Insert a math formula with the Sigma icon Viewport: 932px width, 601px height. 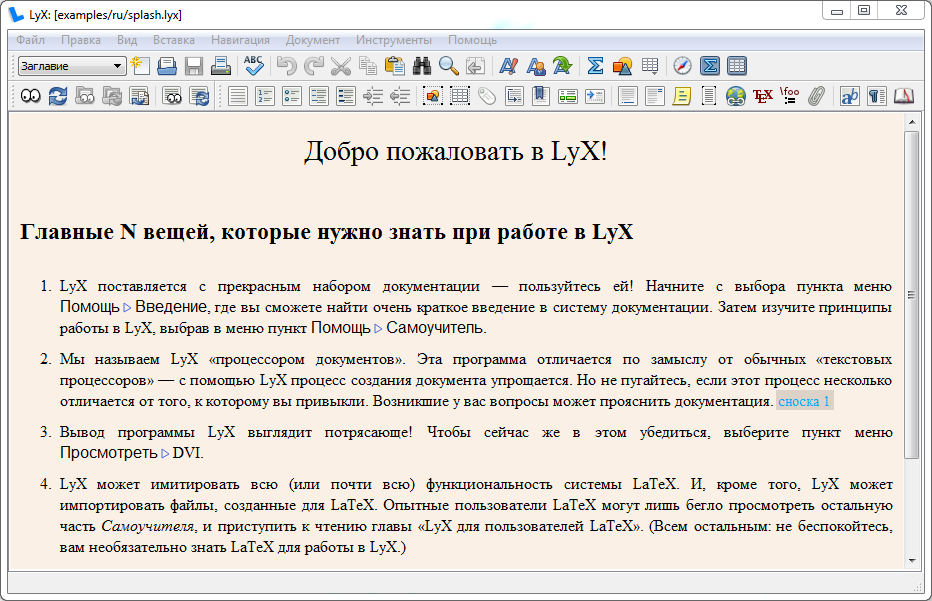point(595,66)
